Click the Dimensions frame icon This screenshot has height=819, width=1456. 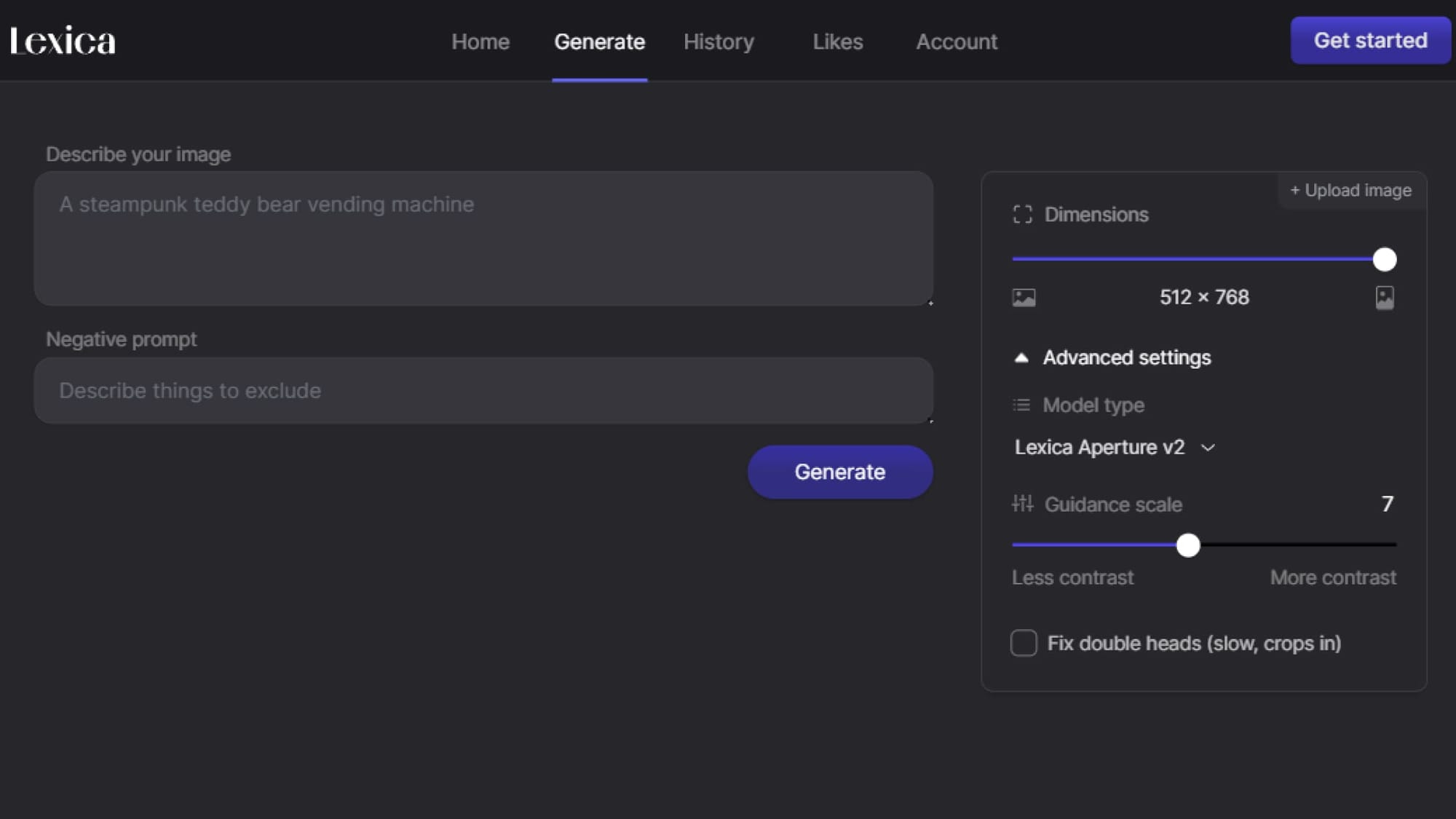point(1022,215)
